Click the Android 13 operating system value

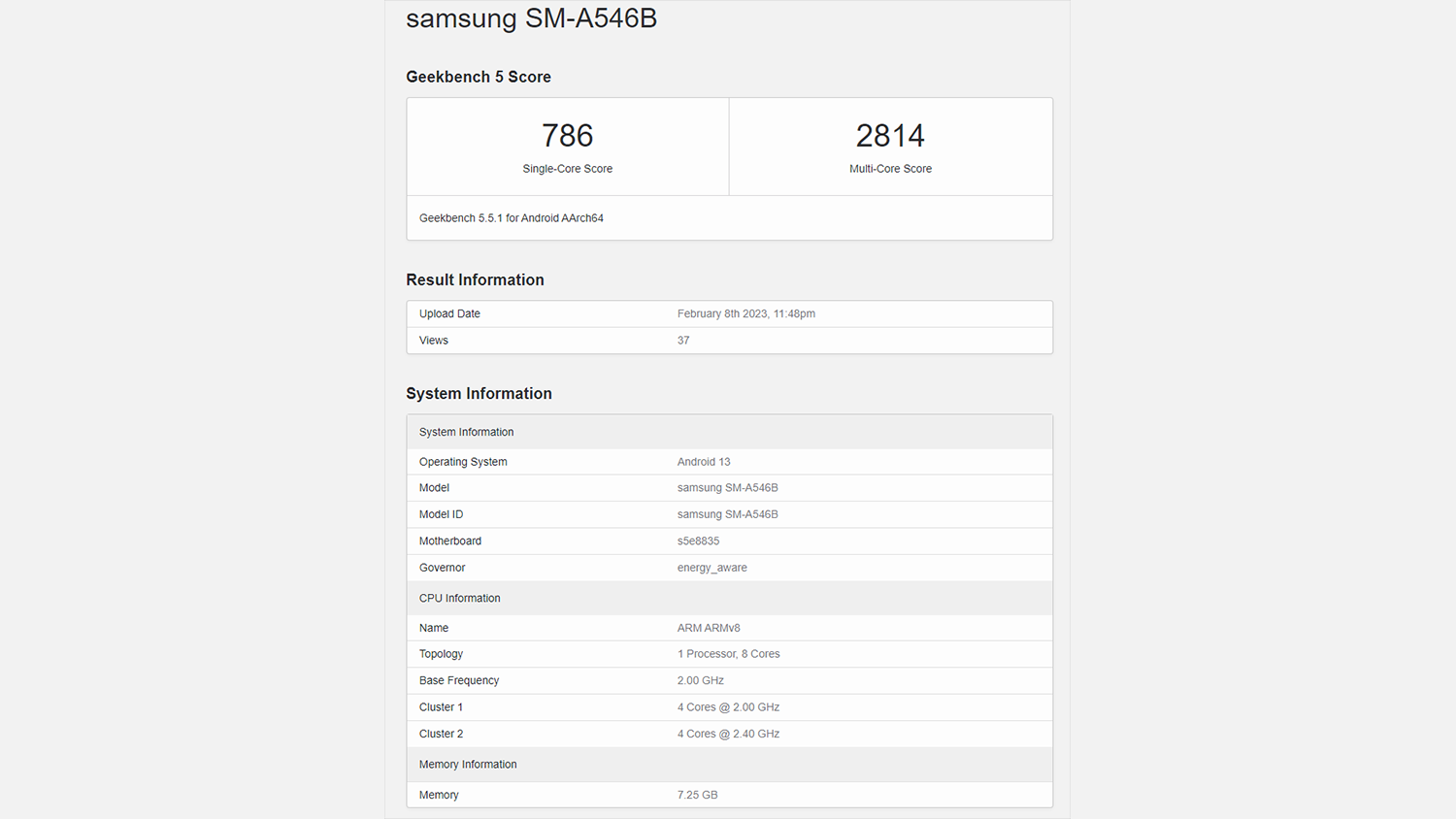pyautogui.click(x=704, y=462)
